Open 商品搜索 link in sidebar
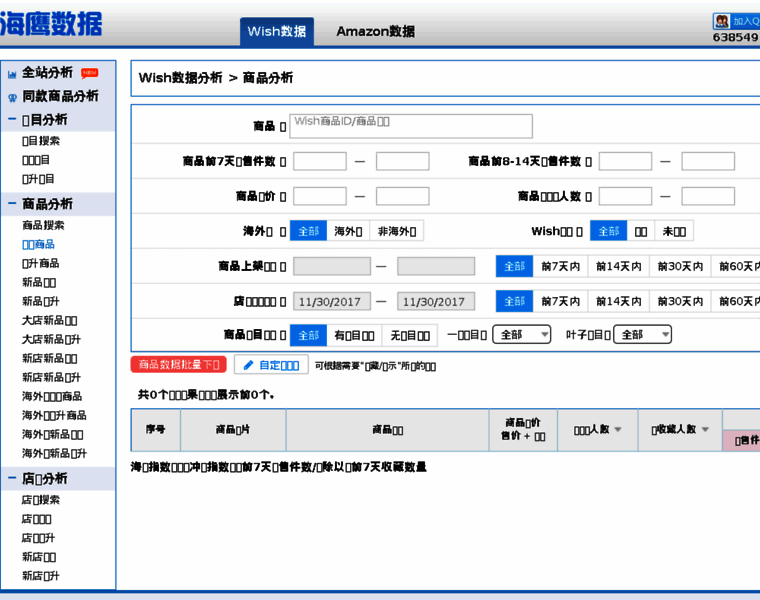Screen dimensions: 760x600 point(43,225)
